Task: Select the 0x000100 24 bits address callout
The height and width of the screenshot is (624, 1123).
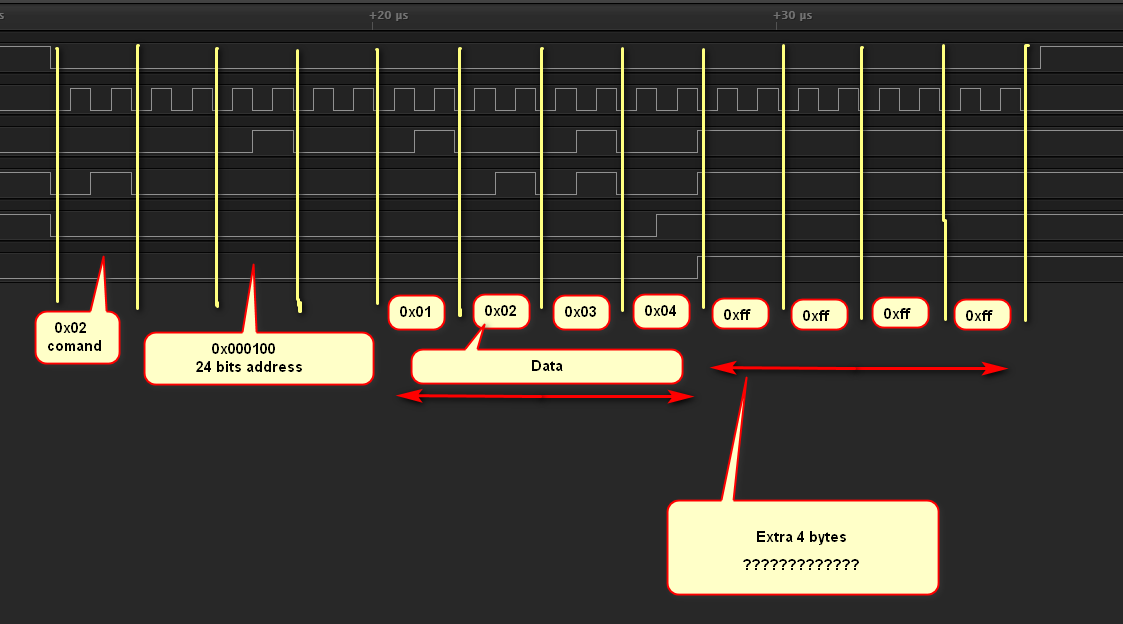Action: tap(258, 358)
